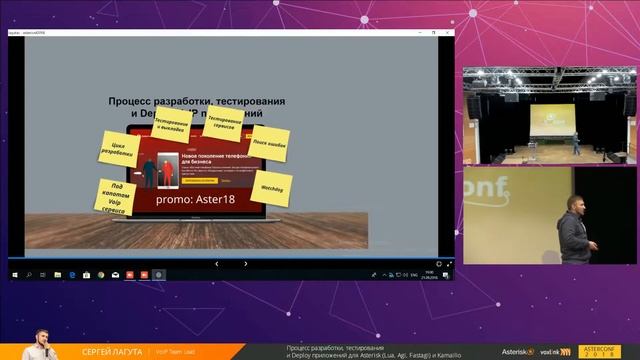The width and height of the screenshot is (640, 360).
Task: Open the Mail app from the taskbar
Action: 116,275
